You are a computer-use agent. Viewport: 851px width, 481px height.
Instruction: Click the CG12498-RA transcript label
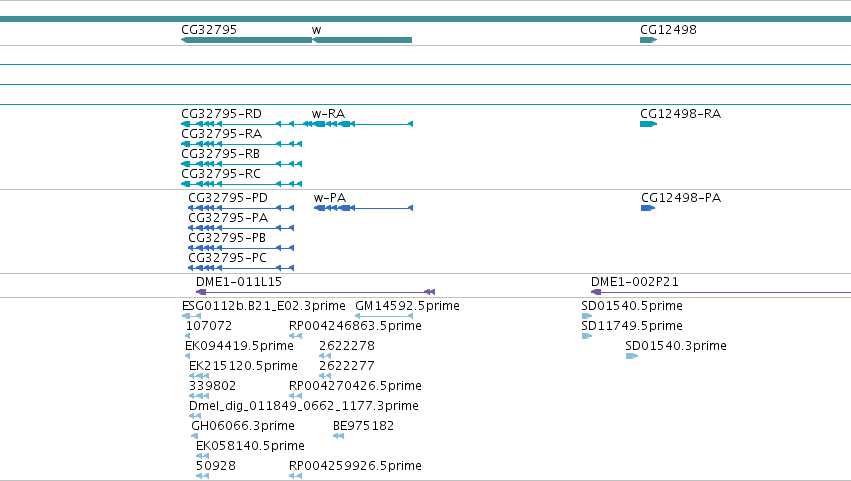tap(681, 114)
